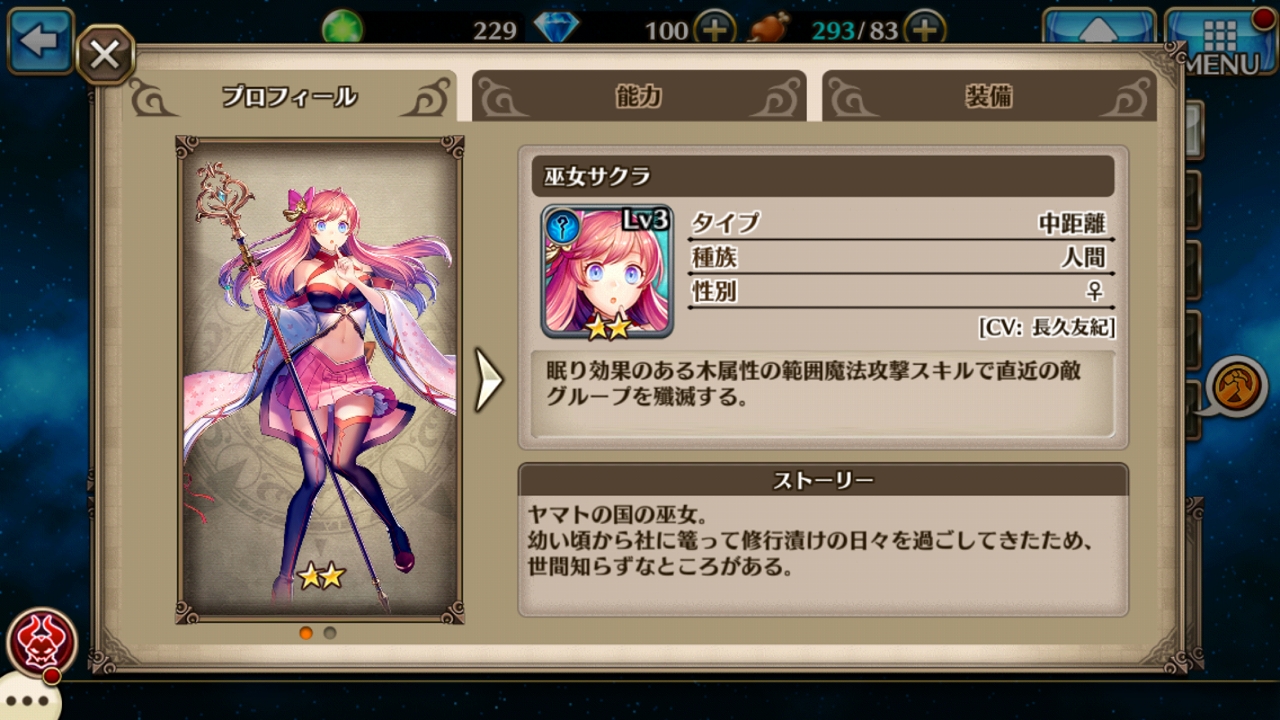Tap the blue diamond gem icon

(x=556, y=28)
